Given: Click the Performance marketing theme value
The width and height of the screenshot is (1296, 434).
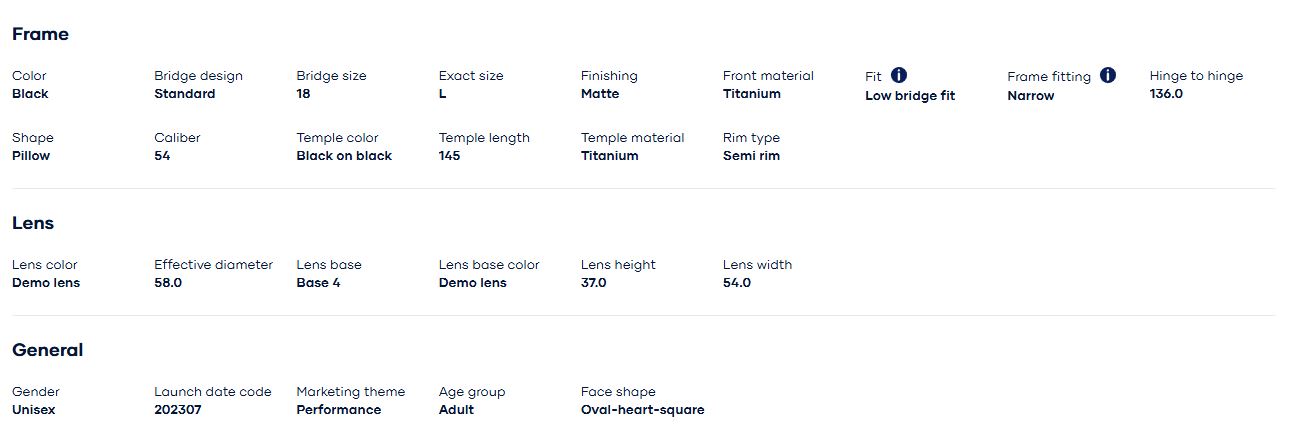Looking at the screenshot, I should pos(338,410).
